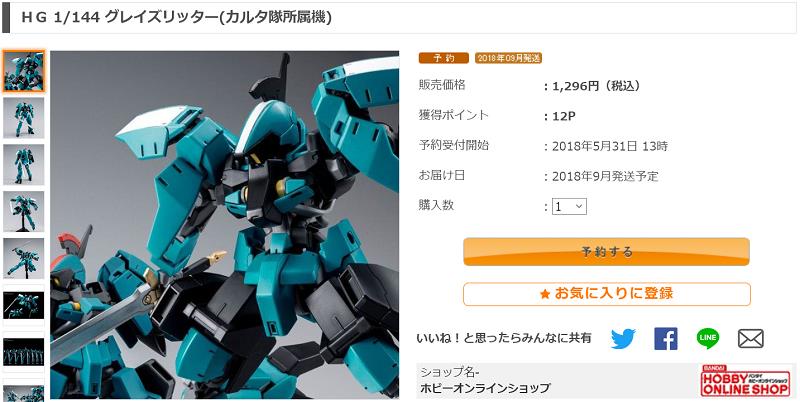
Task: Click the main Graze Ritter product image
Action: click(224, 224)
